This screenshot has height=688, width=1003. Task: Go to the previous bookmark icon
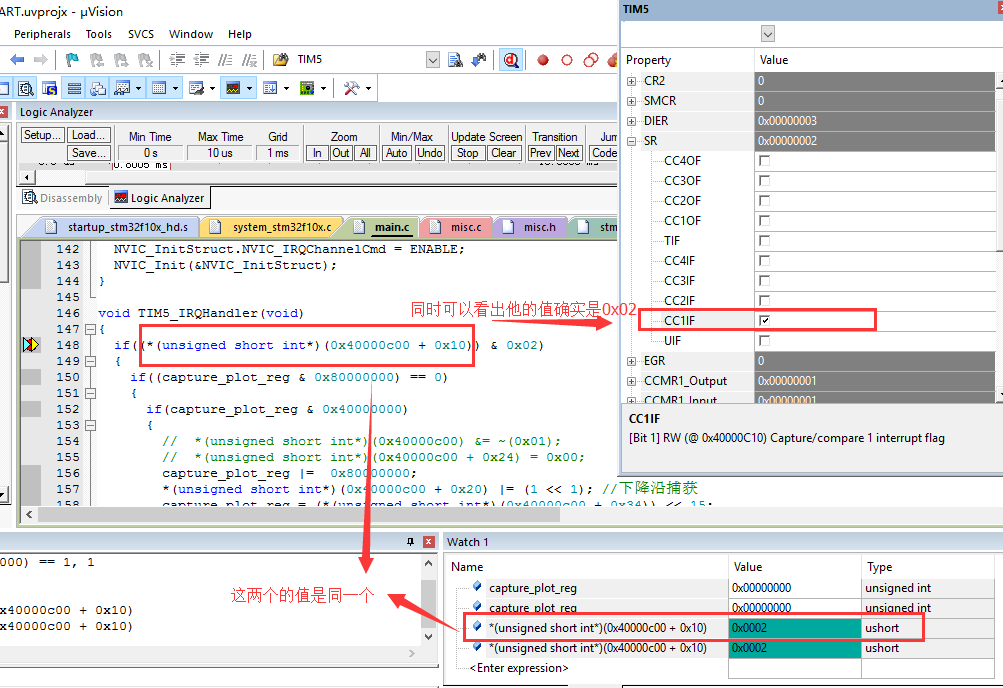[x=97, y=59]
